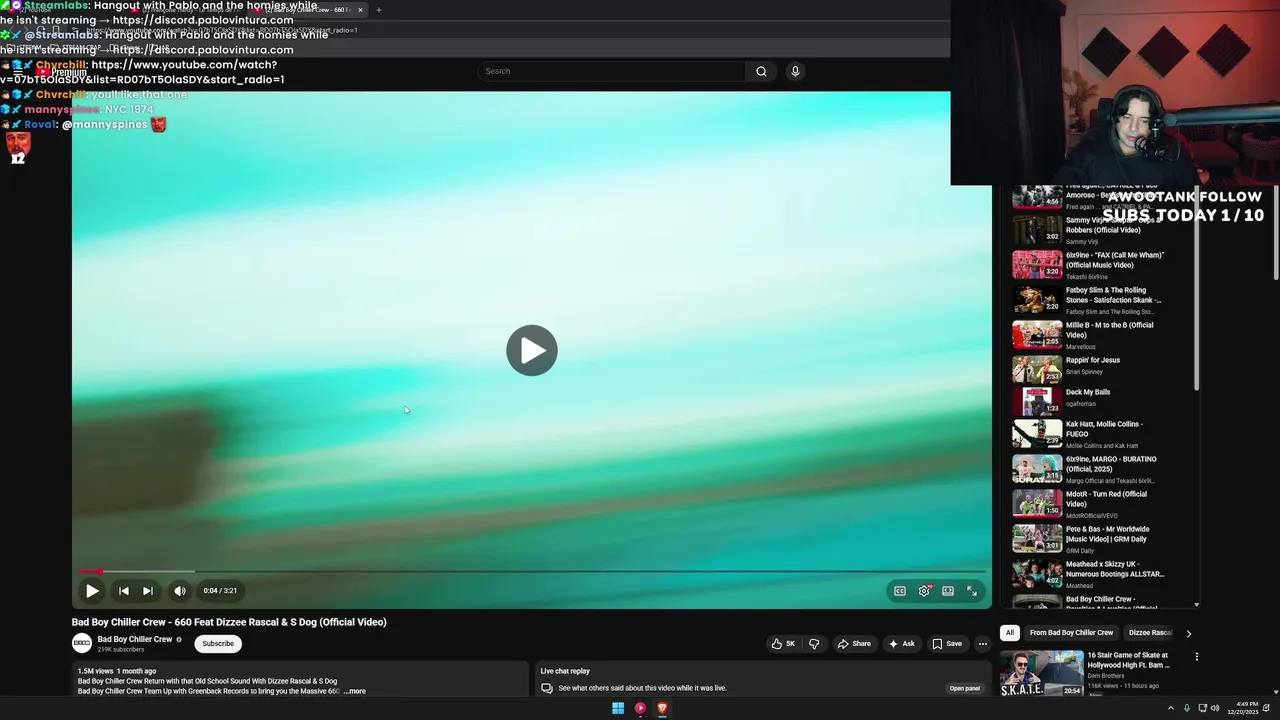Play 6ix9ine, MARGO - BURATINO video

pos(1090,469)
